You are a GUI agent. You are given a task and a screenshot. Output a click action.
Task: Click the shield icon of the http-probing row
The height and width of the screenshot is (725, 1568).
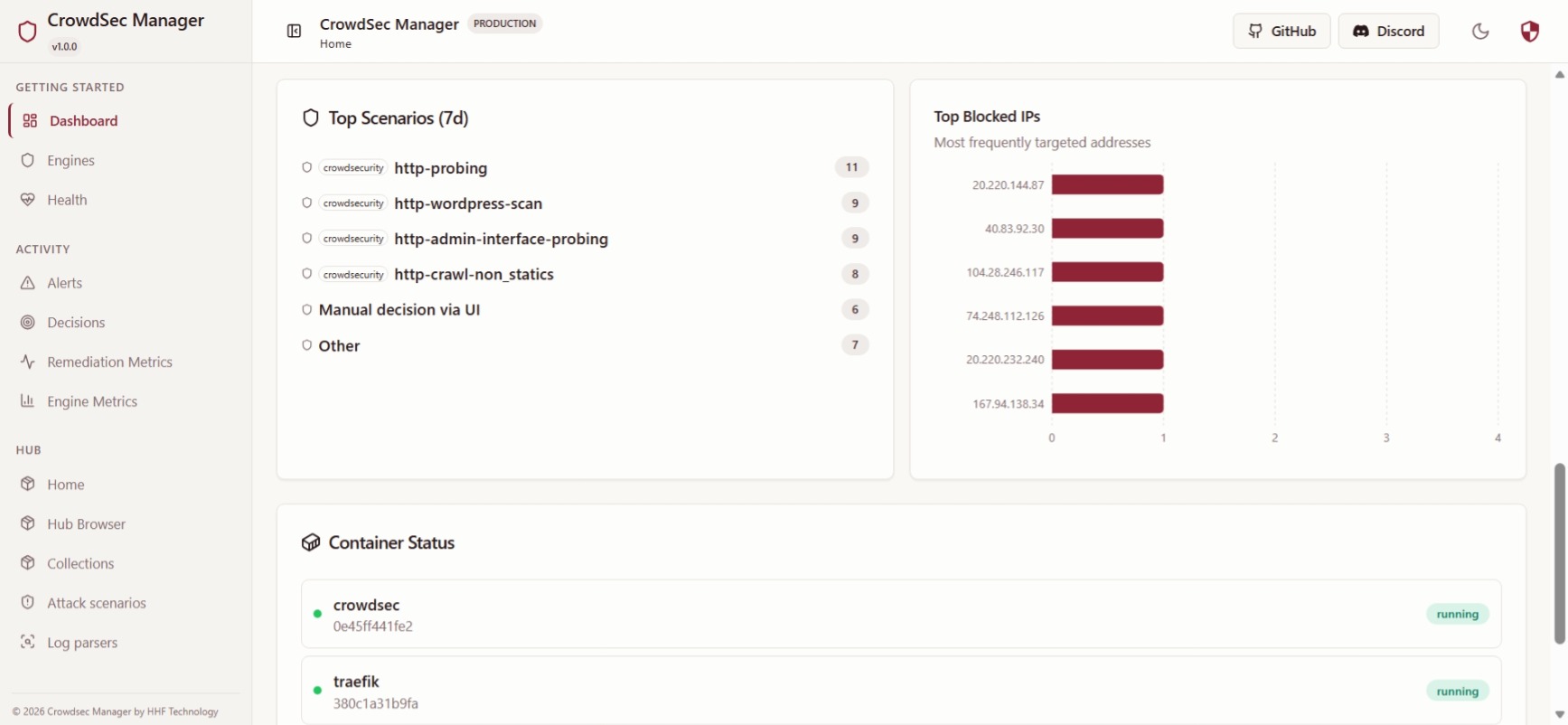click(x=307, y=167)
